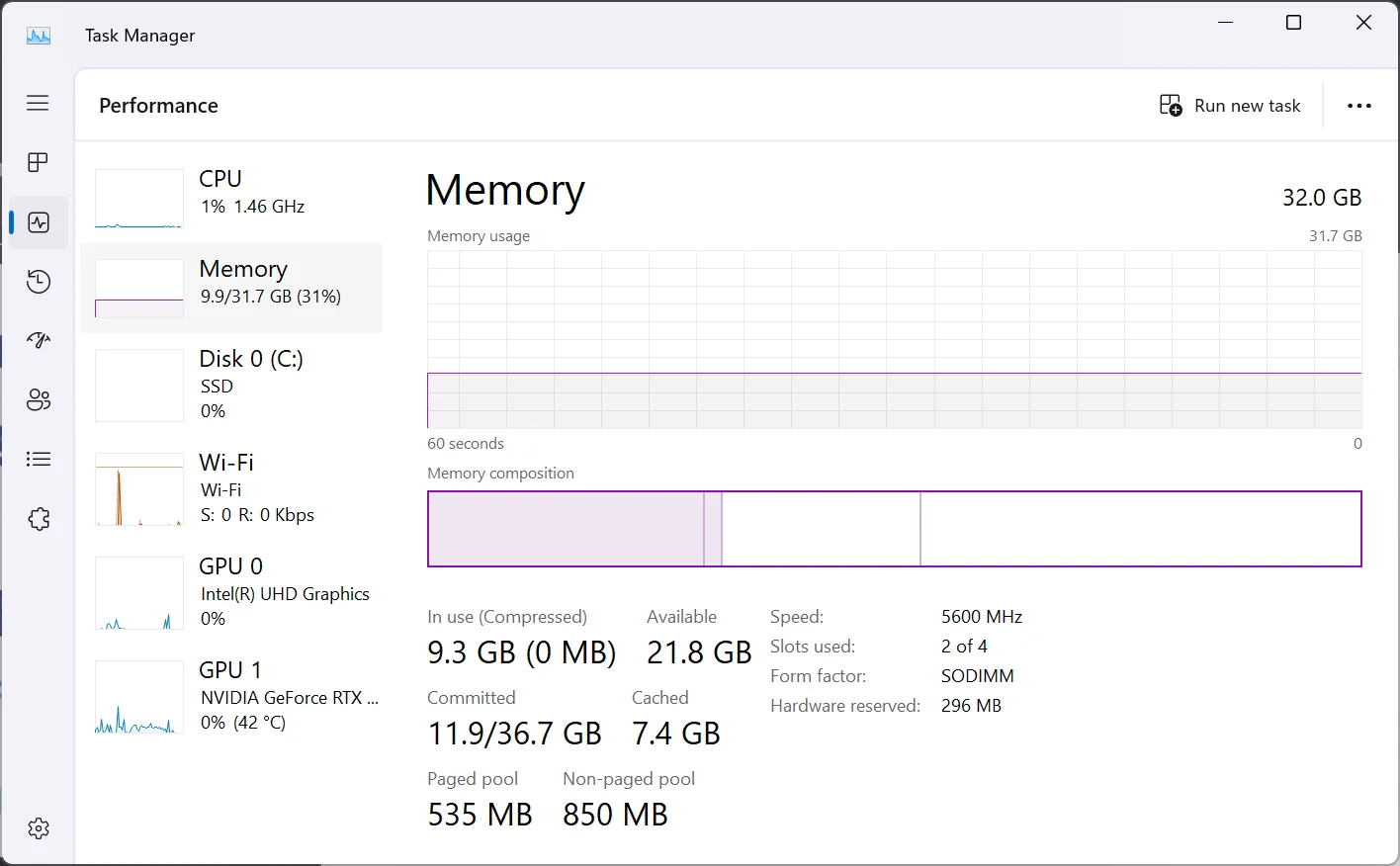Click the 535 MB paged pool value

(x=480, y=815)
